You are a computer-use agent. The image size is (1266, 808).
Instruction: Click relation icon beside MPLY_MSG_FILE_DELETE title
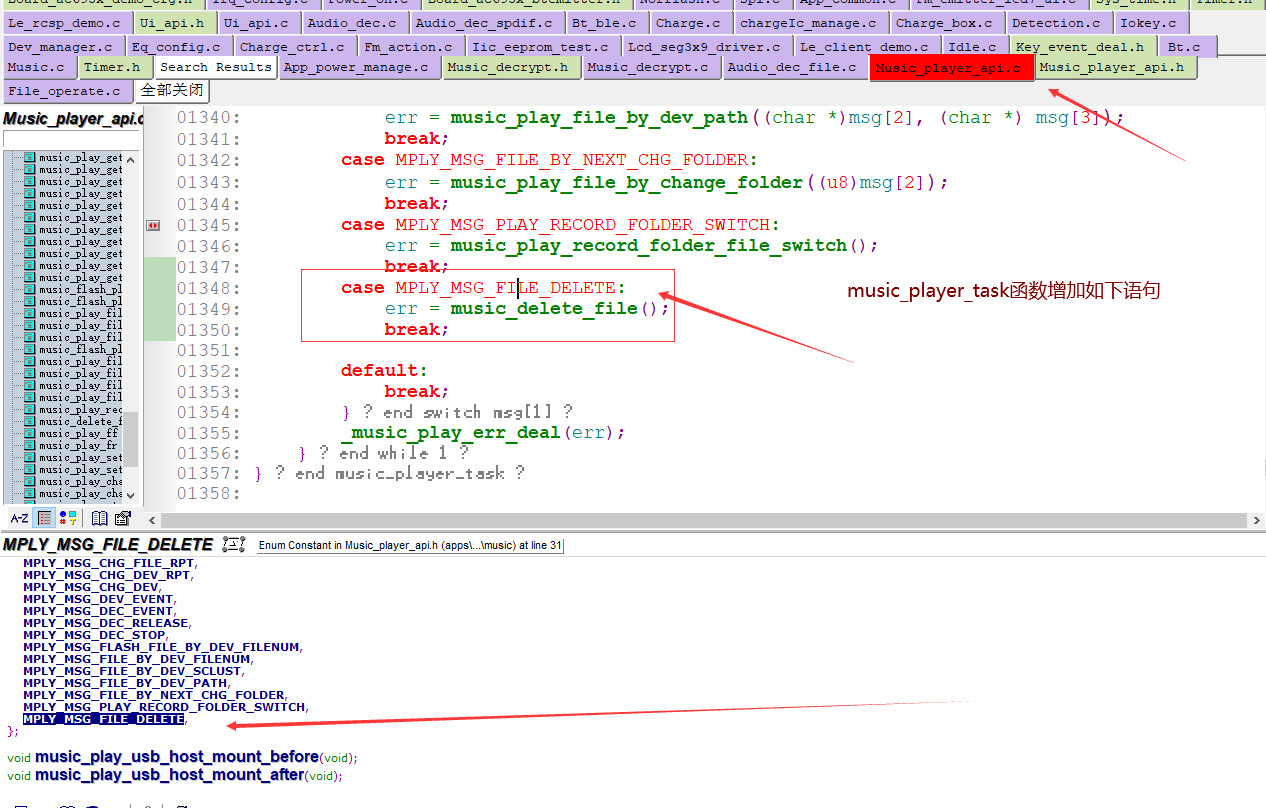click(x=234, y=545)
